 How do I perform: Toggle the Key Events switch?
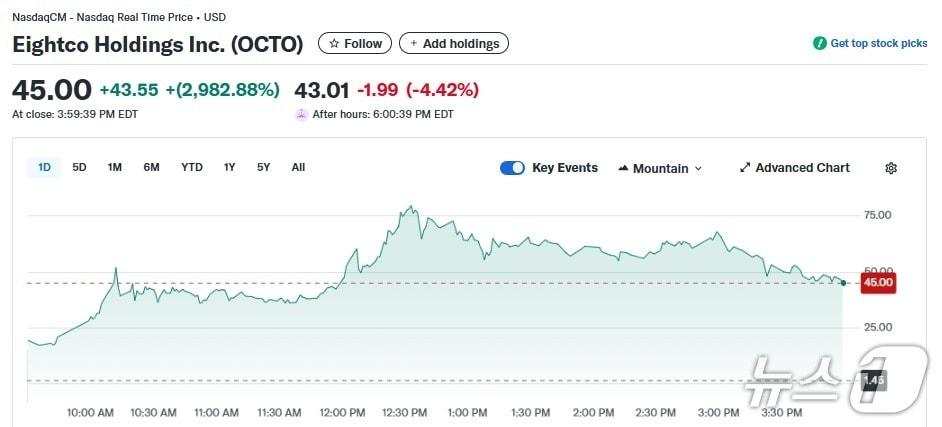[512, 168]
